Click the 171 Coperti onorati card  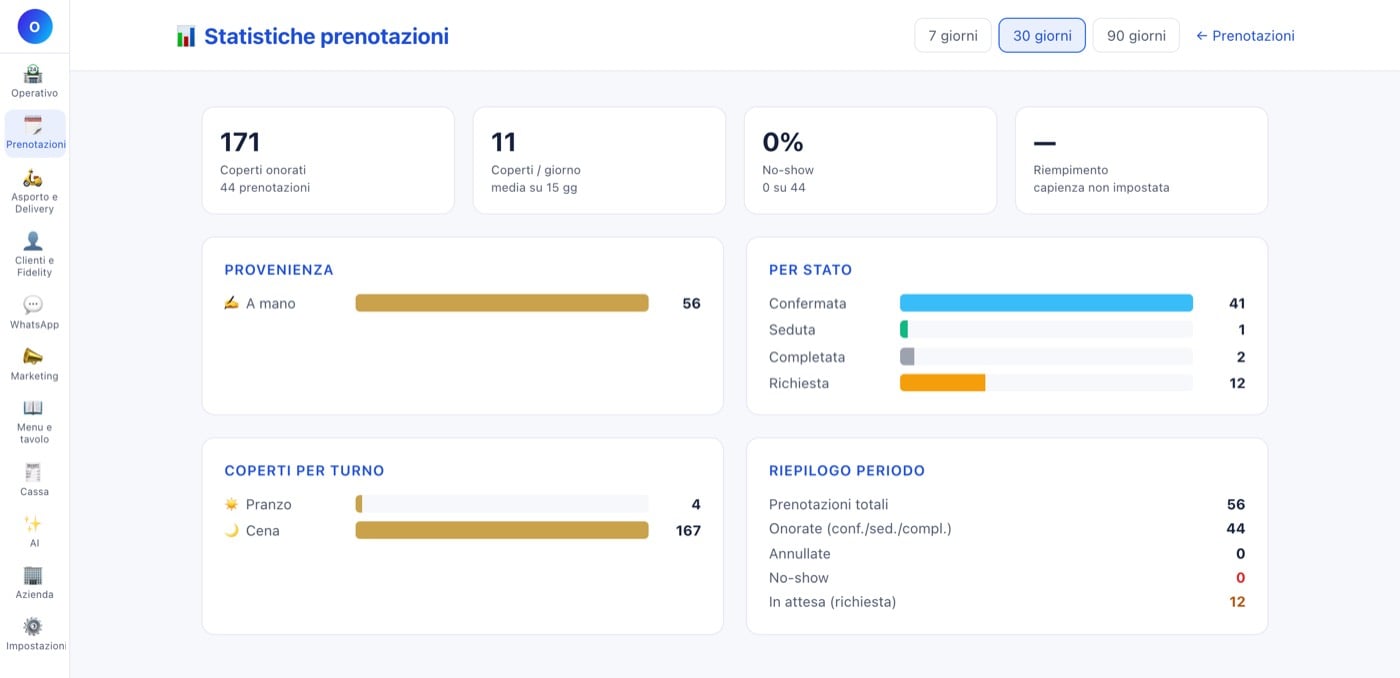pyautogui.click(x=328, y=160)
